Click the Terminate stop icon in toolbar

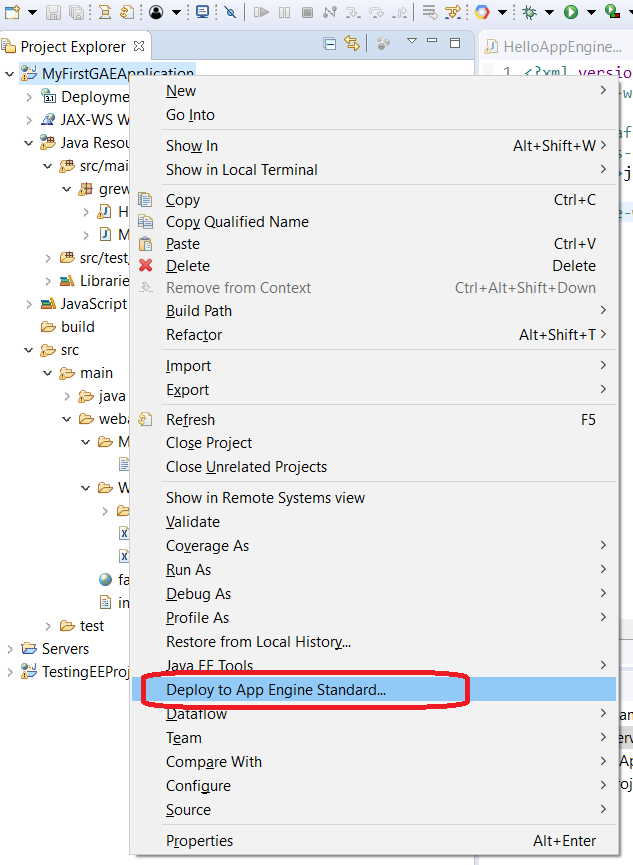(x=307, y=12)
